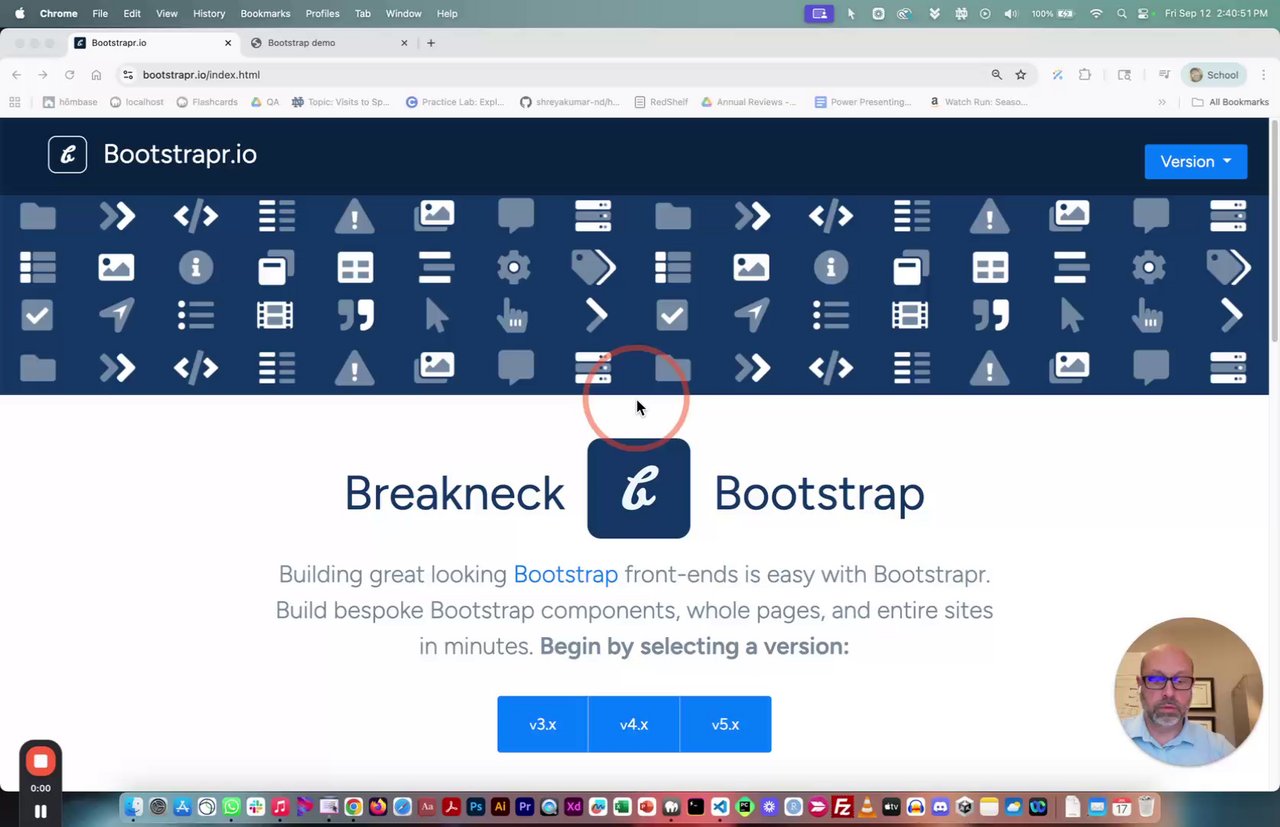Open Premiere Pro from the Dock
This screenshot has width=1280, height=827.
[x=525, y=807]
